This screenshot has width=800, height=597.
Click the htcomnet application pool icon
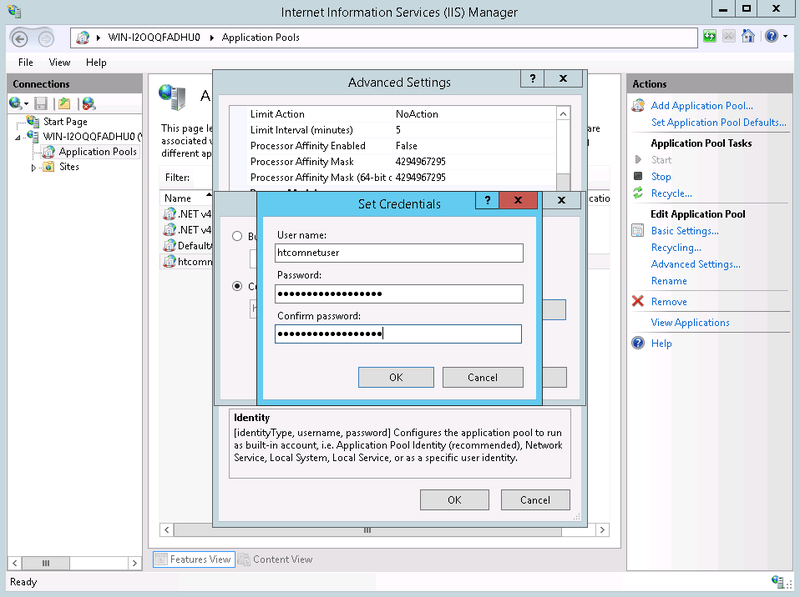click(169, 261)
